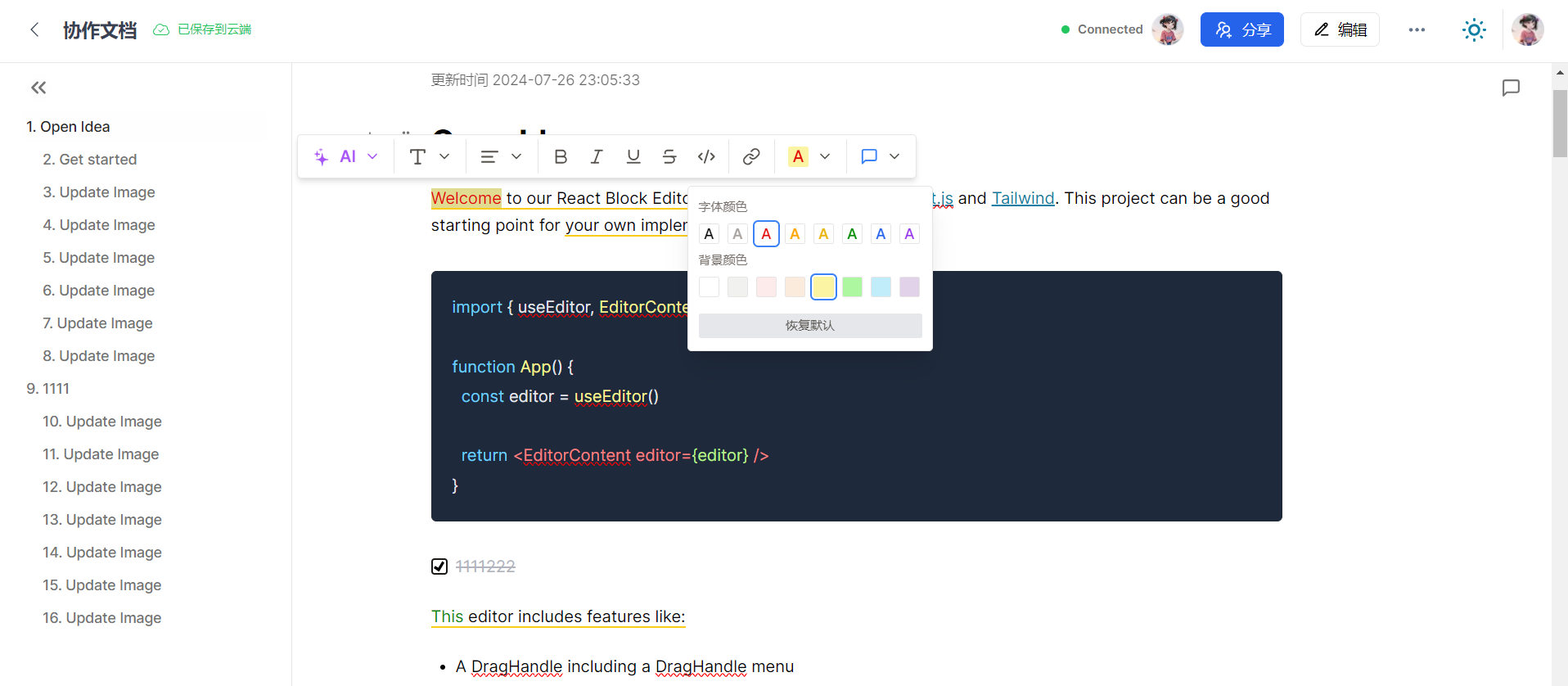The height and width of the screenshot is (686, 1568).
Task: Select yellow background color swatch
Action: 823,287
